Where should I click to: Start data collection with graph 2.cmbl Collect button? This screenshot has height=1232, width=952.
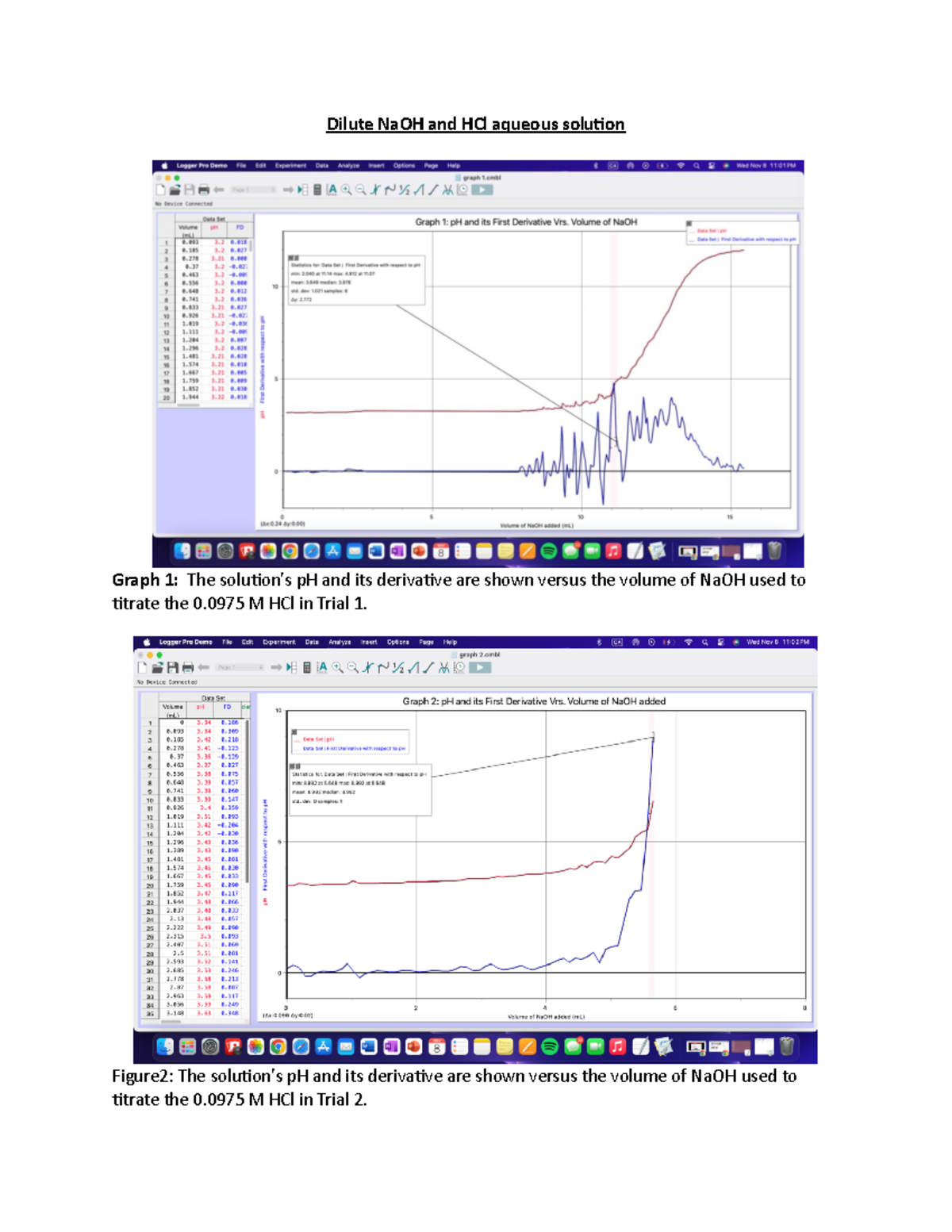(480, 668)
